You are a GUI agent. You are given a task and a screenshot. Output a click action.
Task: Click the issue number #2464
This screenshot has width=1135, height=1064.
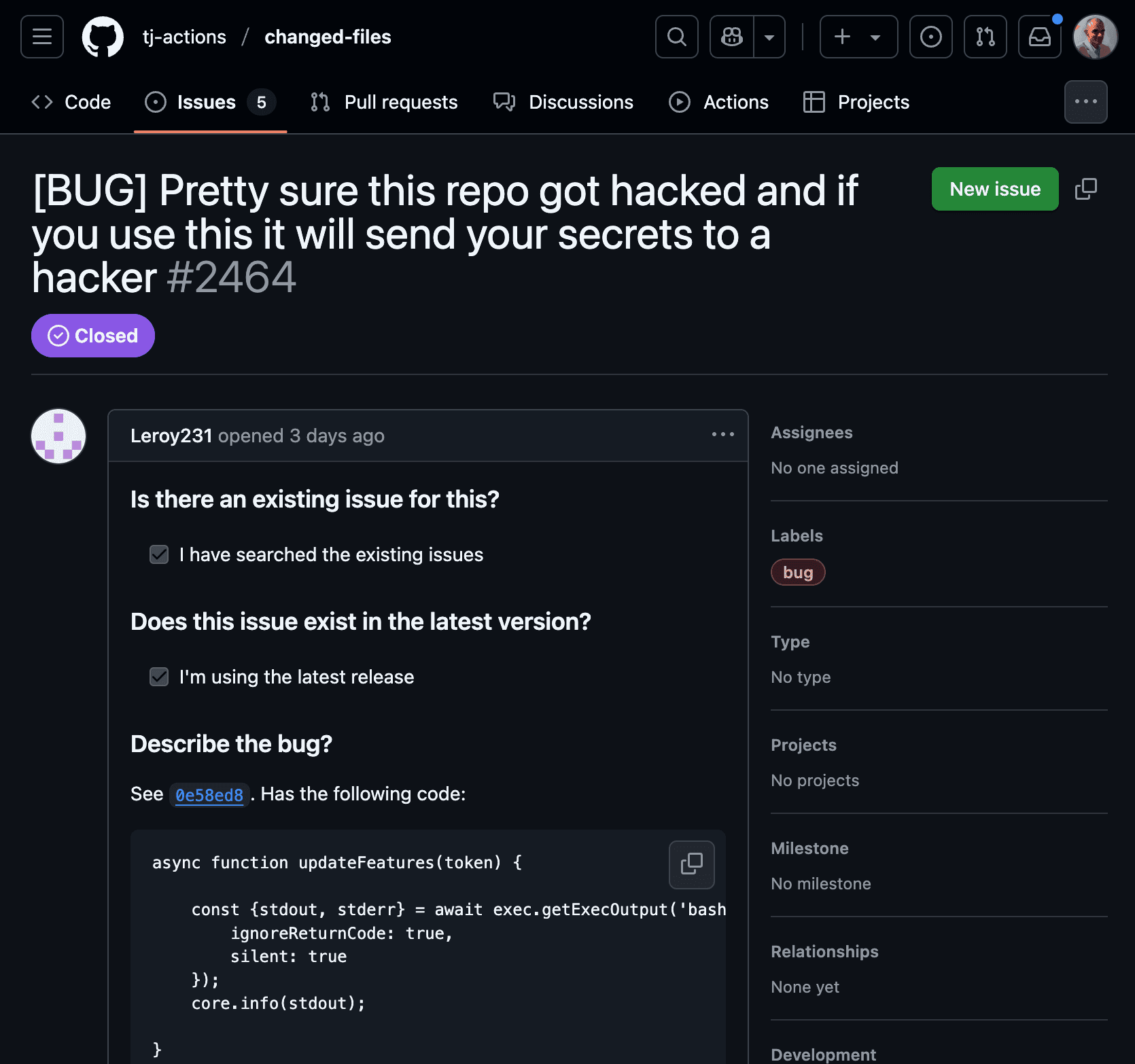232,277
